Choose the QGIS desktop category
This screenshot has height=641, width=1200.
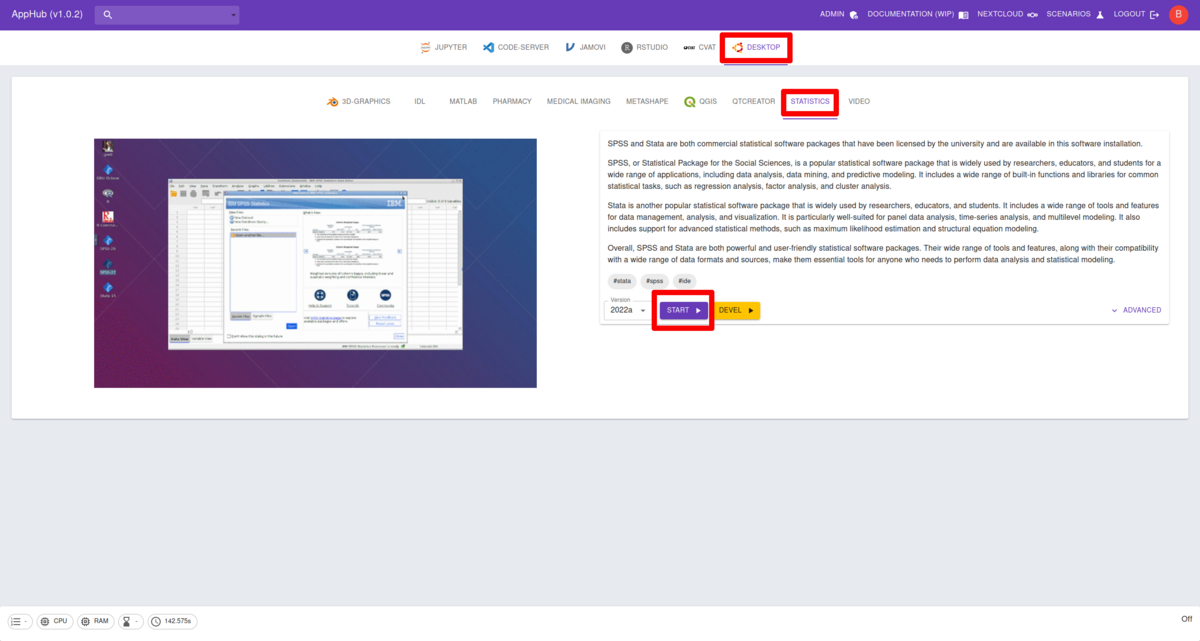pyautogui.click(x=700, y=102)
